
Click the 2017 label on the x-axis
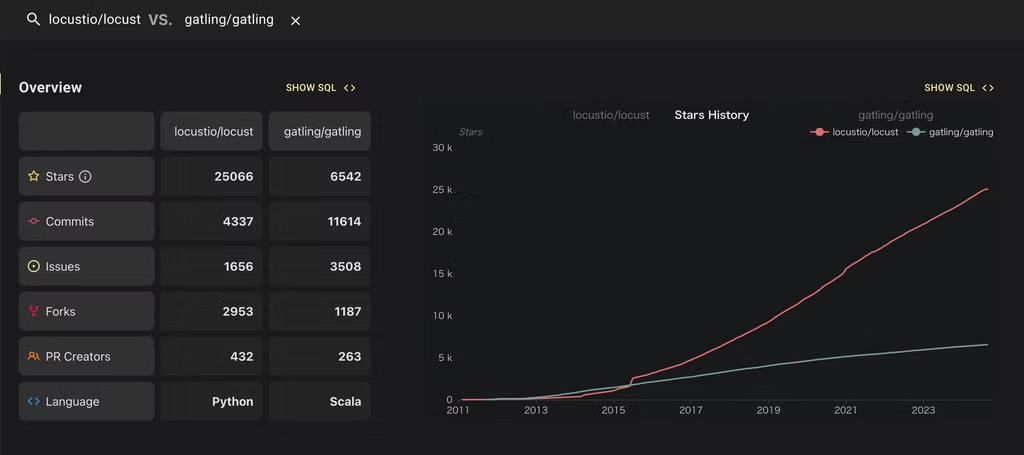click(x=690, y=411)
